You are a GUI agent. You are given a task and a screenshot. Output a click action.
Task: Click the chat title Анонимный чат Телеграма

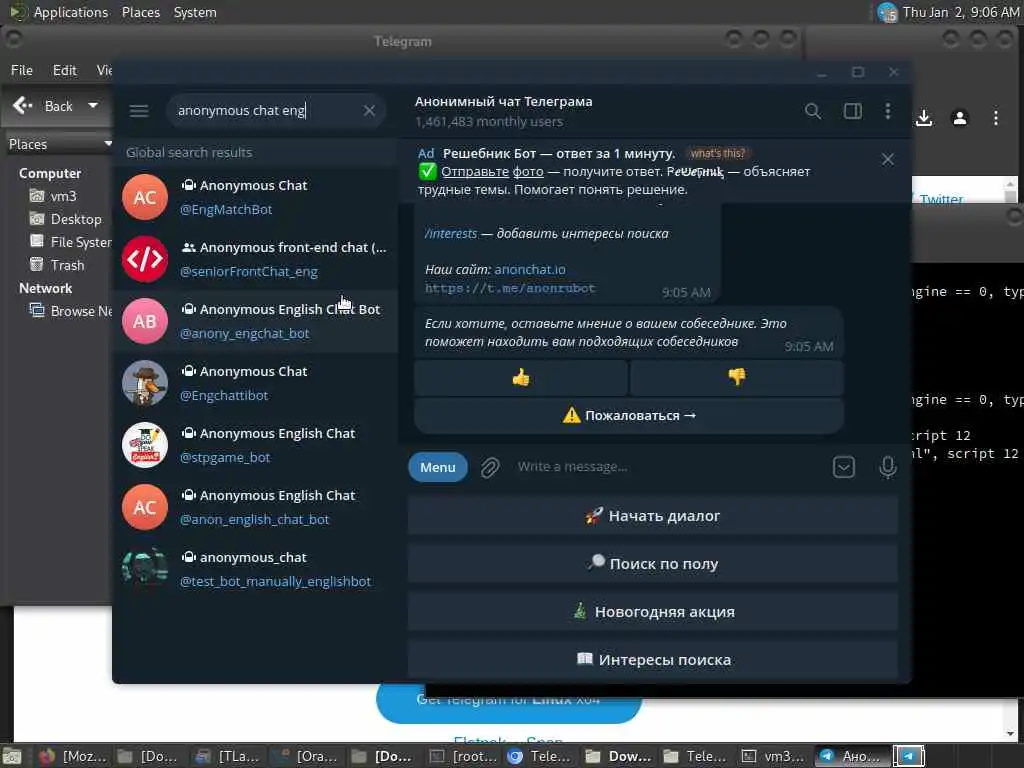[x=504, y=101]
